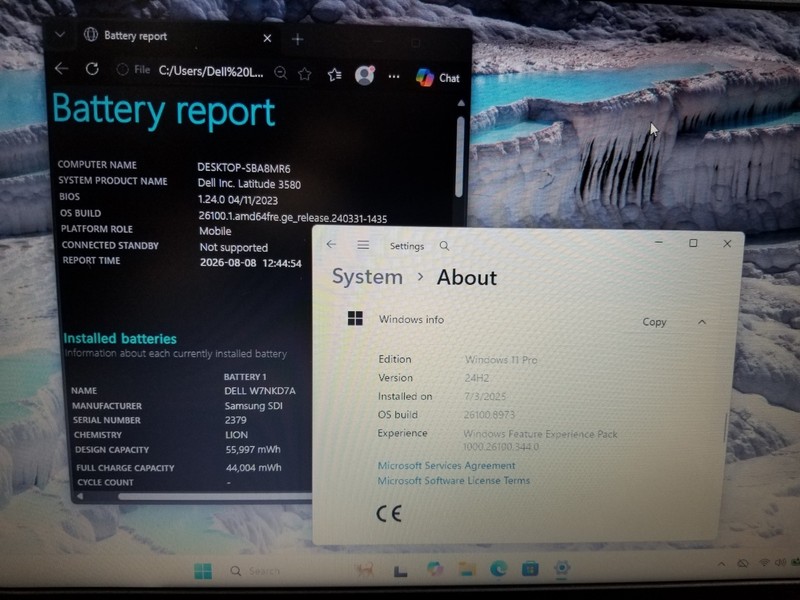This screenshot has height=600, width=800.
Task: Show hidden system tray icons
Action: (x=721, y=564)
